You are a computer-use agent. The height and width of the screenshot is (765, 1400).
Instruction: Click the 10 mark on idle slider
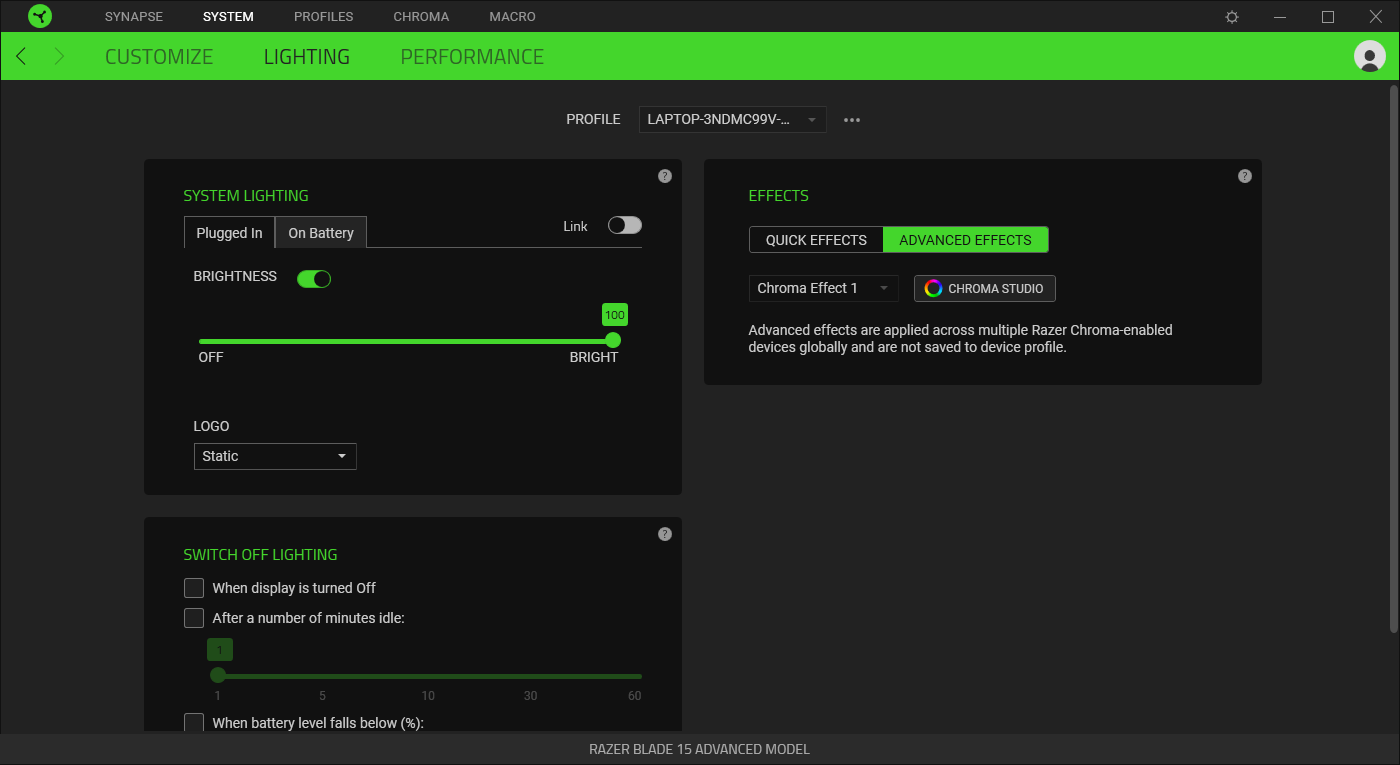click(428, 696)
